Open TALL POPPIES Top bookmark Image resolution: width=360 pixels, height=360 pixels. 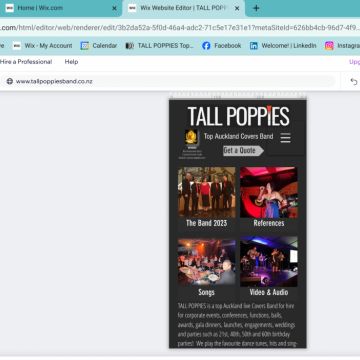(159, 46)
